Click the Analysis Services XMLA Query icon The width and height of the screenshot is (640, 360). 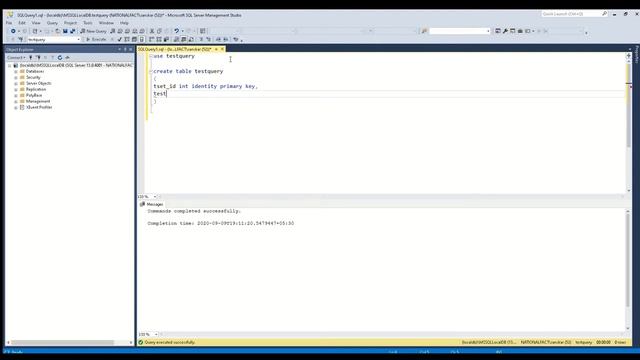(x=135, y=31)
